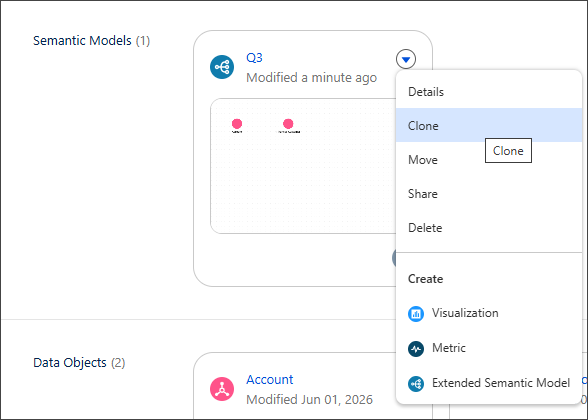The image size is (588, 420).
Task: Click the Semantic Models (1) heading
Action: (x=92, y=40)
